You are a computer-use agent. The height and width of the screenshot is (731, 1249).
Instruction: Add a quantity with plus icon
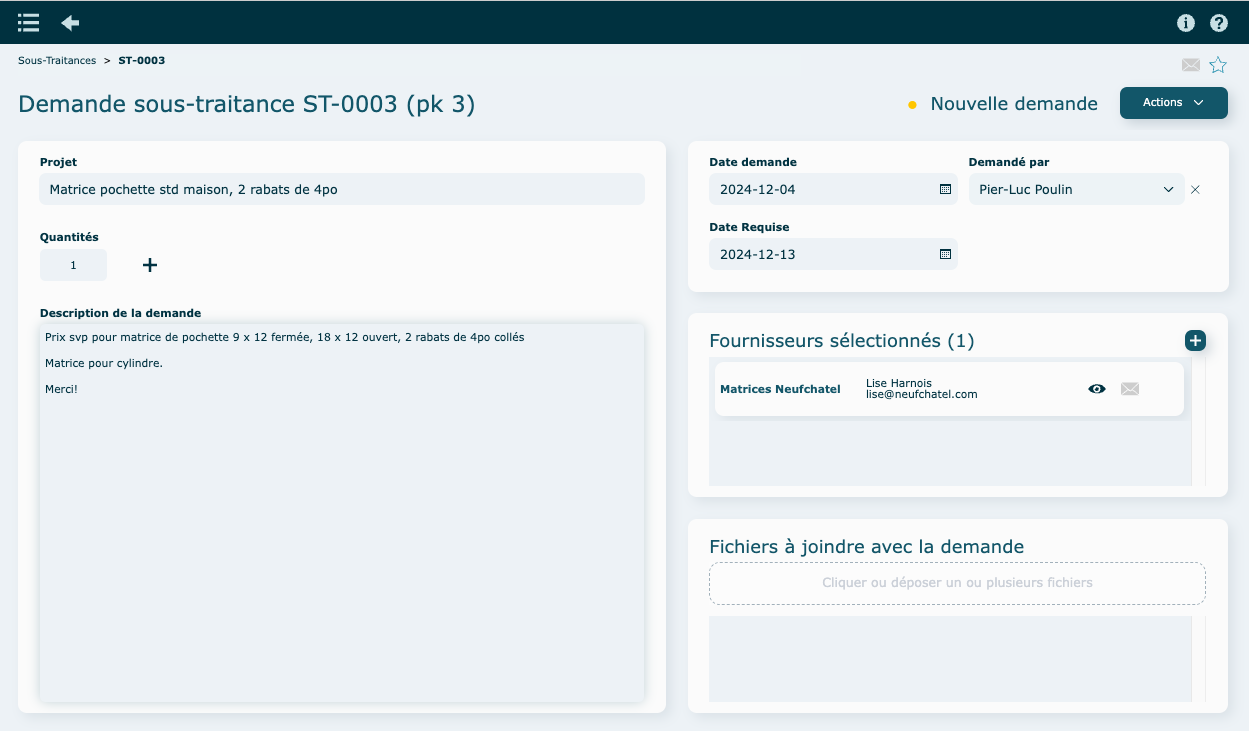[x=150, y=265]
